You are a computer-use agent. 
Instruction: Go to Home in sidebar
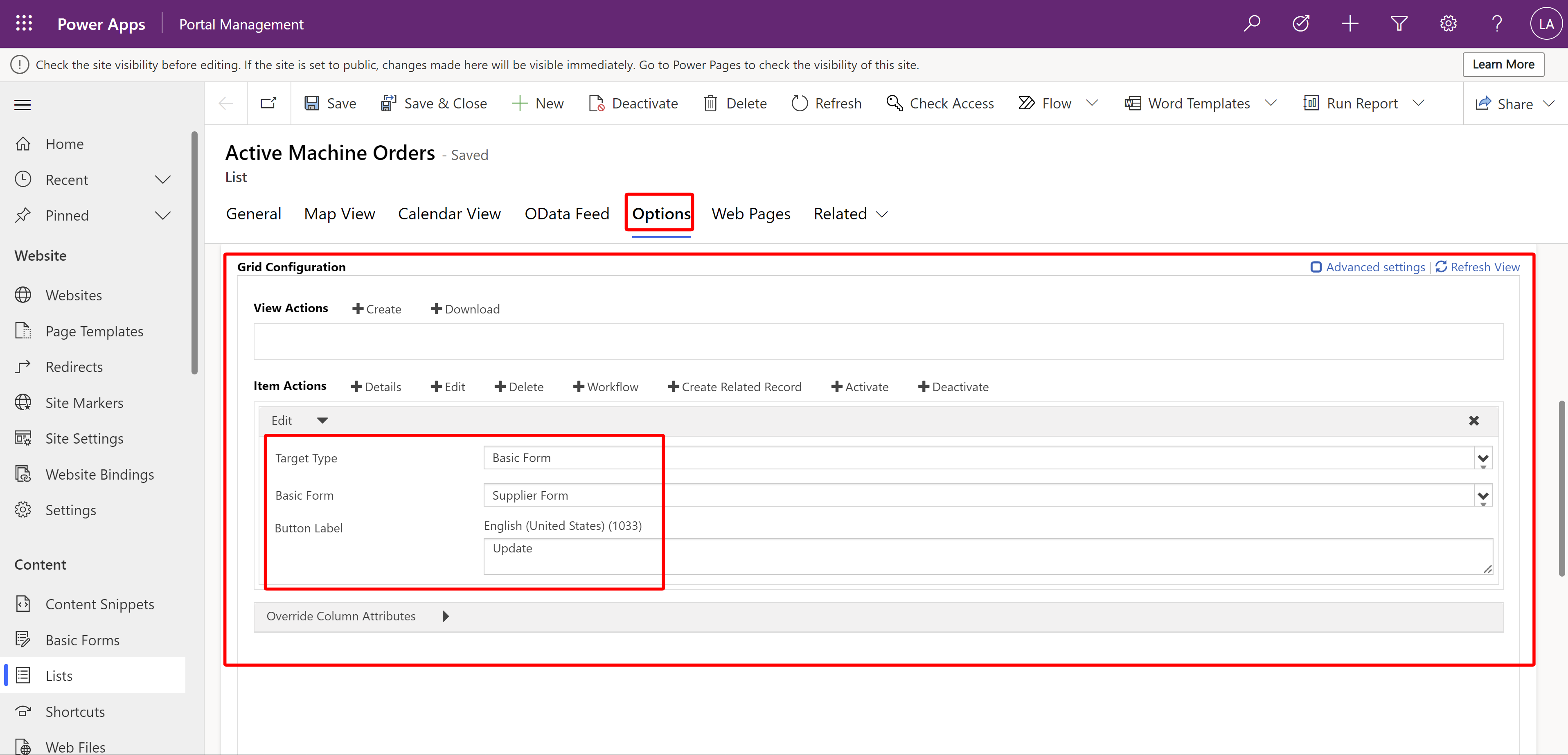65,144
